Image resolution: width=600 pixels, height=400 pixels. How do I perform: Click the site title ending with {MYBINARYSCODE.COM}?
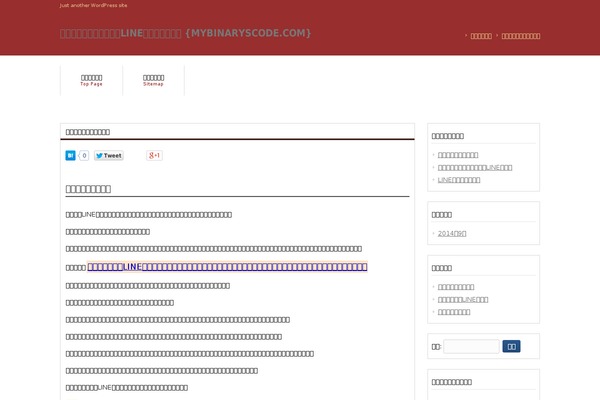pos(186,33)
